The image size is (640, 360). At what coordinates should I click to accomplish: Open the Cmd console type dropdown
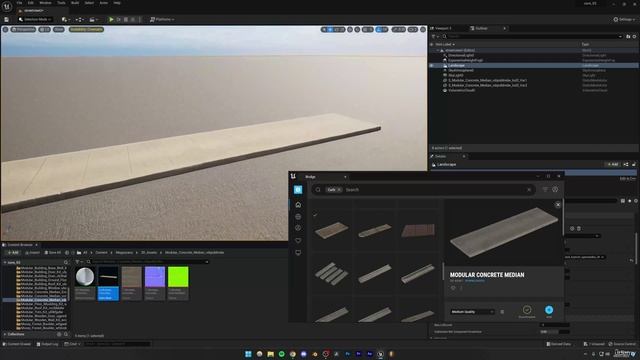(x=72, y=344)
